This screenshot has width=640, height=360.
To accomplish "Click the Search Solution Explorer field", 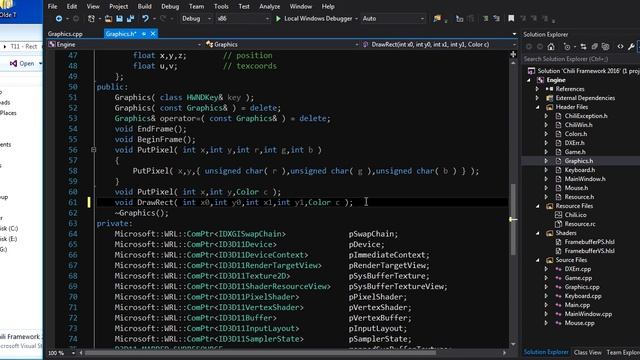I will [x=581, y=59].
